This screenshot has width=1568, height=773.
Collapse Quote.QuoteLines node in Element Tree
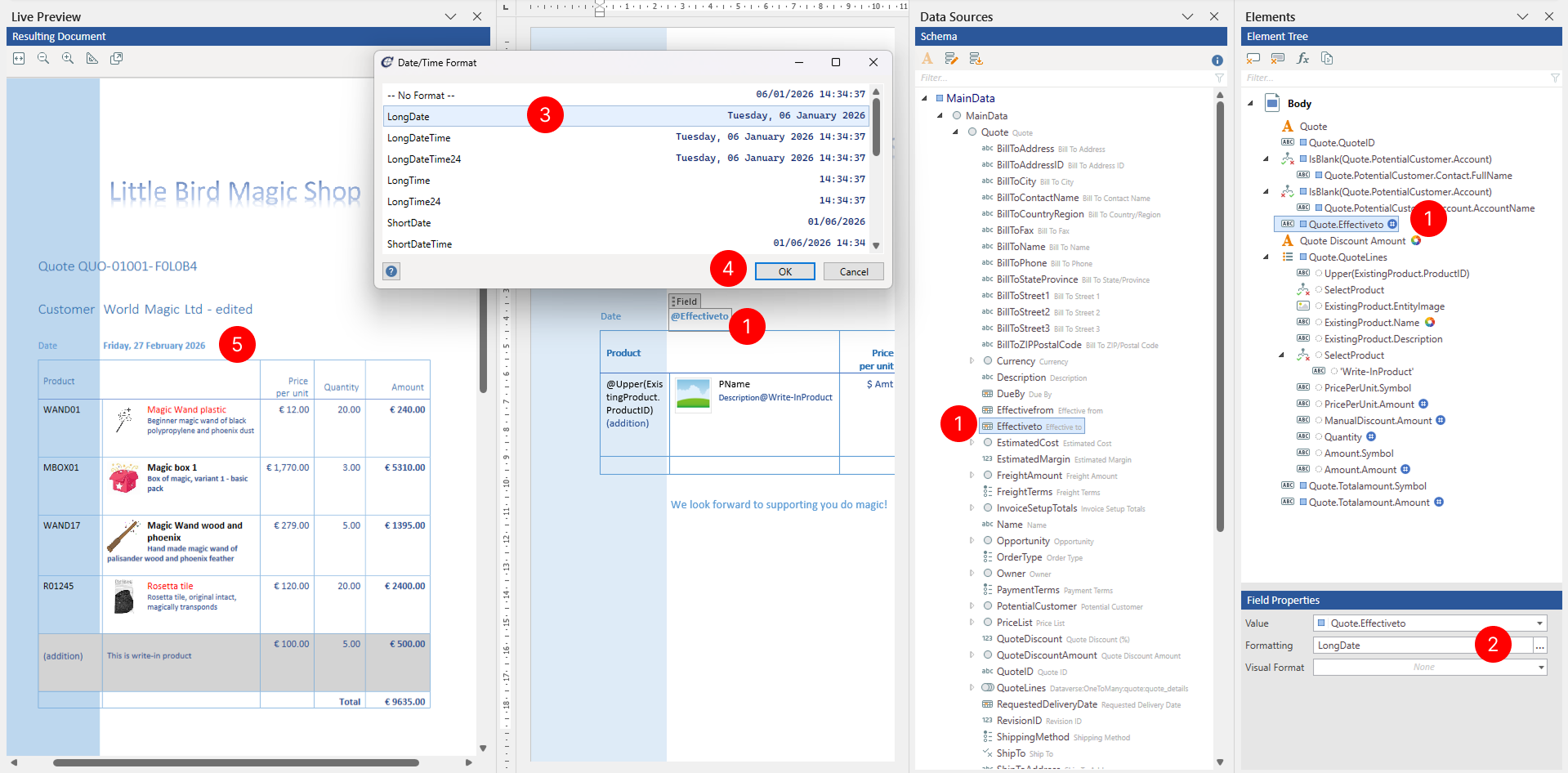click(1266, 257)
